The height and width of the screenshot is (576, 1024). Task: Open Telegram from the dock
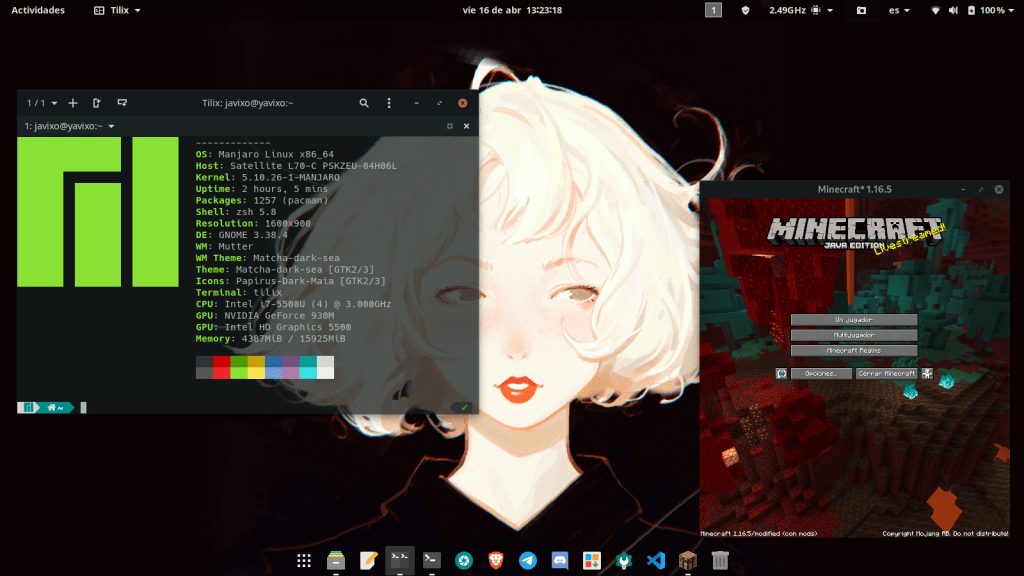[528, 561]
